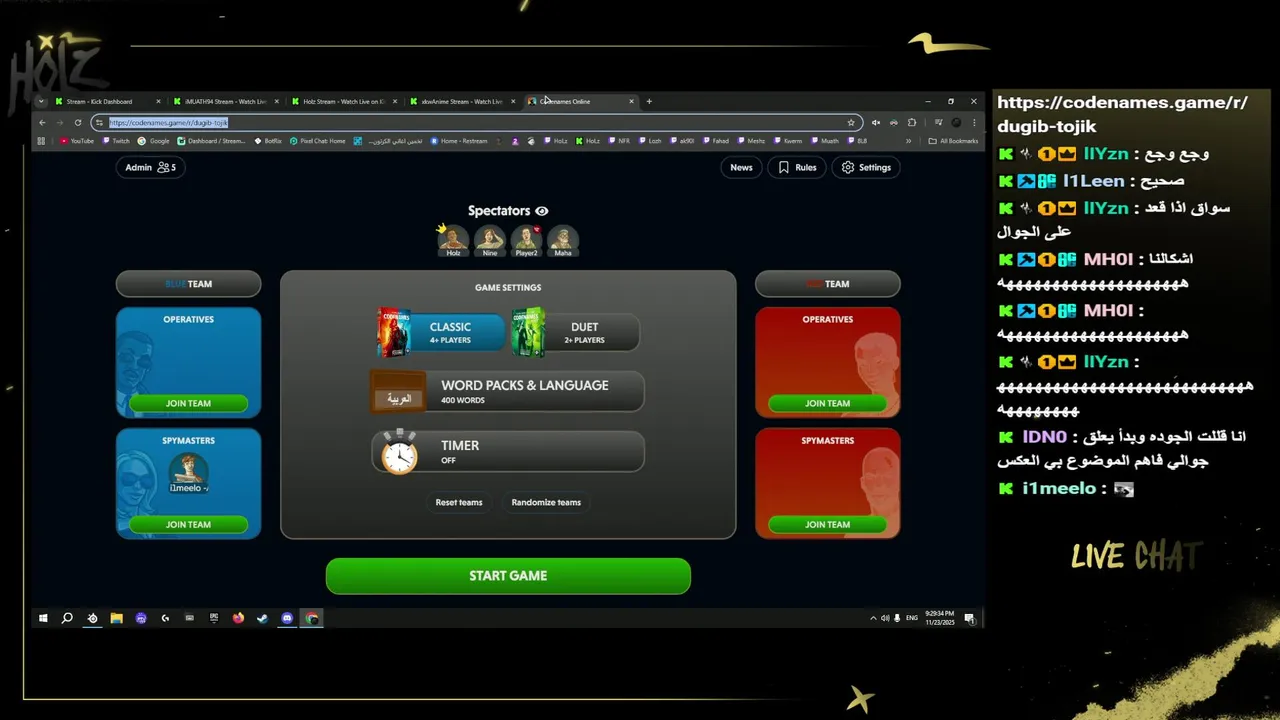Expand the bookmarks overflow chevron
The width and height of the screenshot is (1280, 720).
(x=908, y=141)
